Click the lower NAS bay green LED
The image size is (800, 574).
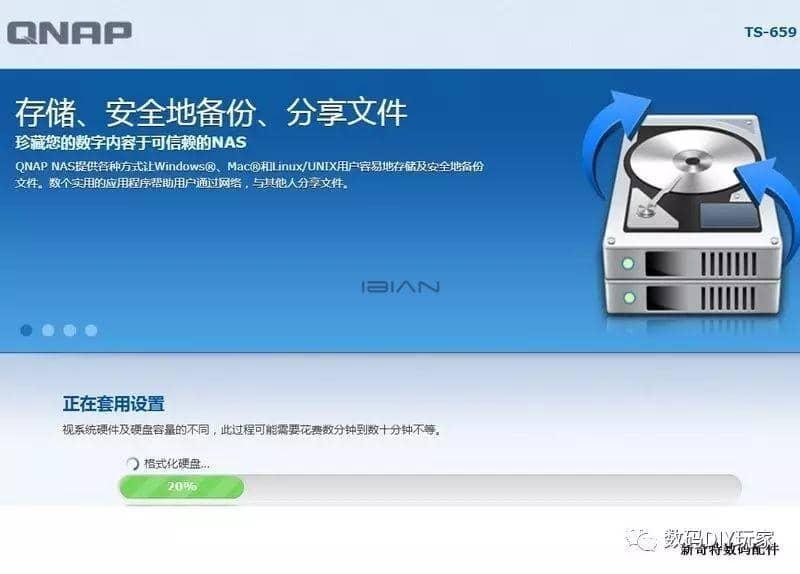[630, 297]
